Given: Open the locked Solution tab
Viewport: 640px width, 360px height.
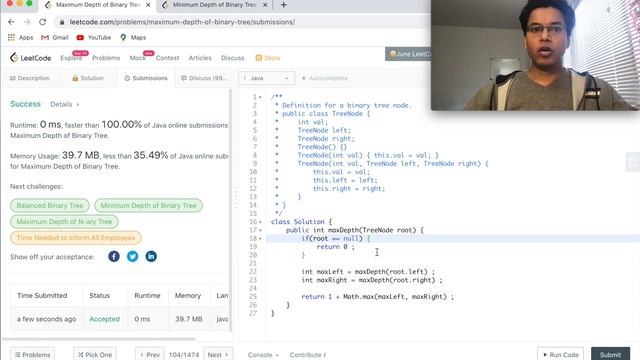Looking at the screenshot, I should 88,78.
